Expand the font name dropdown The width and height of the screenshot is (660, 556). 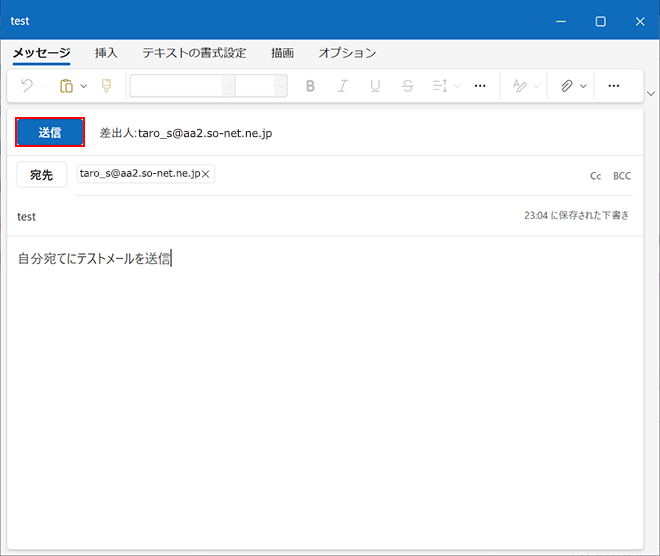click(x=228, y=86)
